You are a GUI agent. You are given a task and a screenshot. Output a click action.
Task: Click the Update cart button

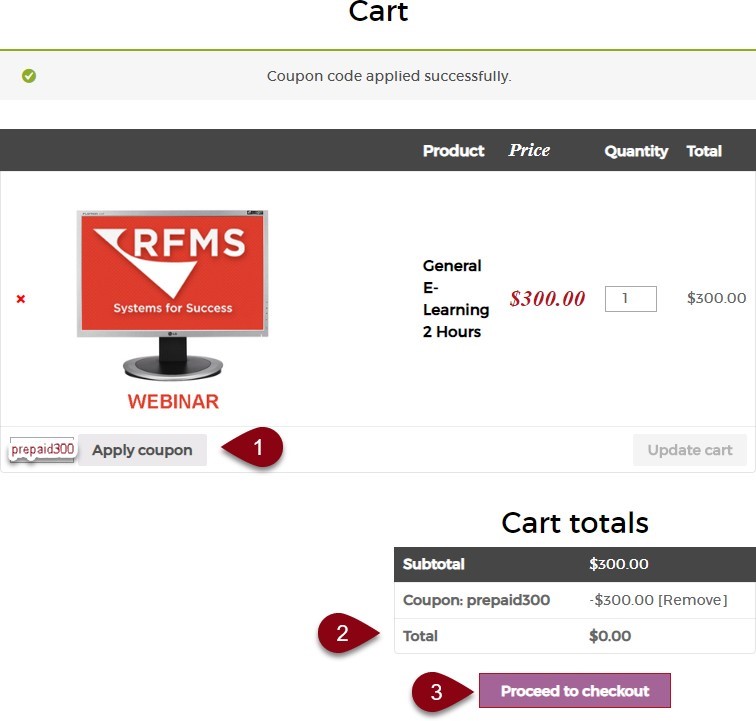pos(689,450)
